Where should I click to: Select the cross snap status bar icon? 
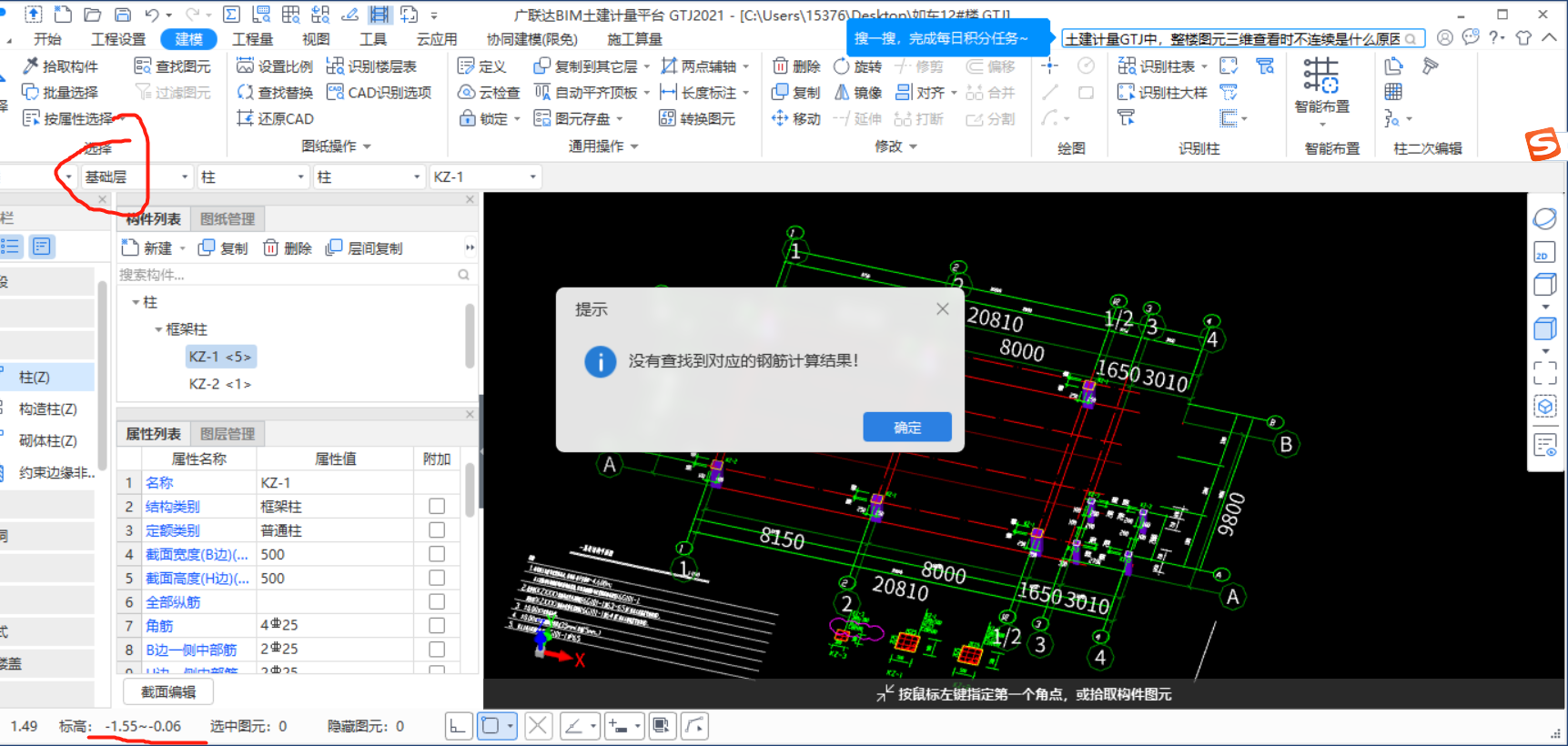538,725
